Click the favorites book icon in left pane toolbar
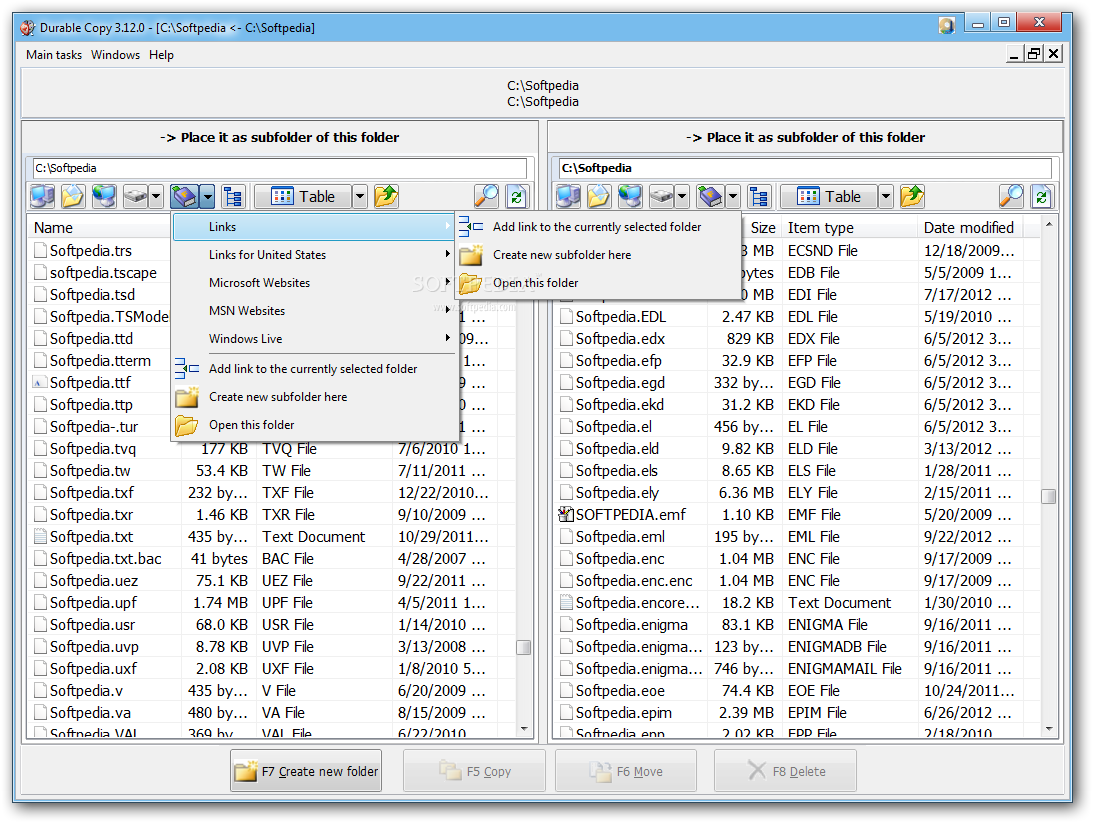Screen dimensions: 1093x823 point(185,197)
